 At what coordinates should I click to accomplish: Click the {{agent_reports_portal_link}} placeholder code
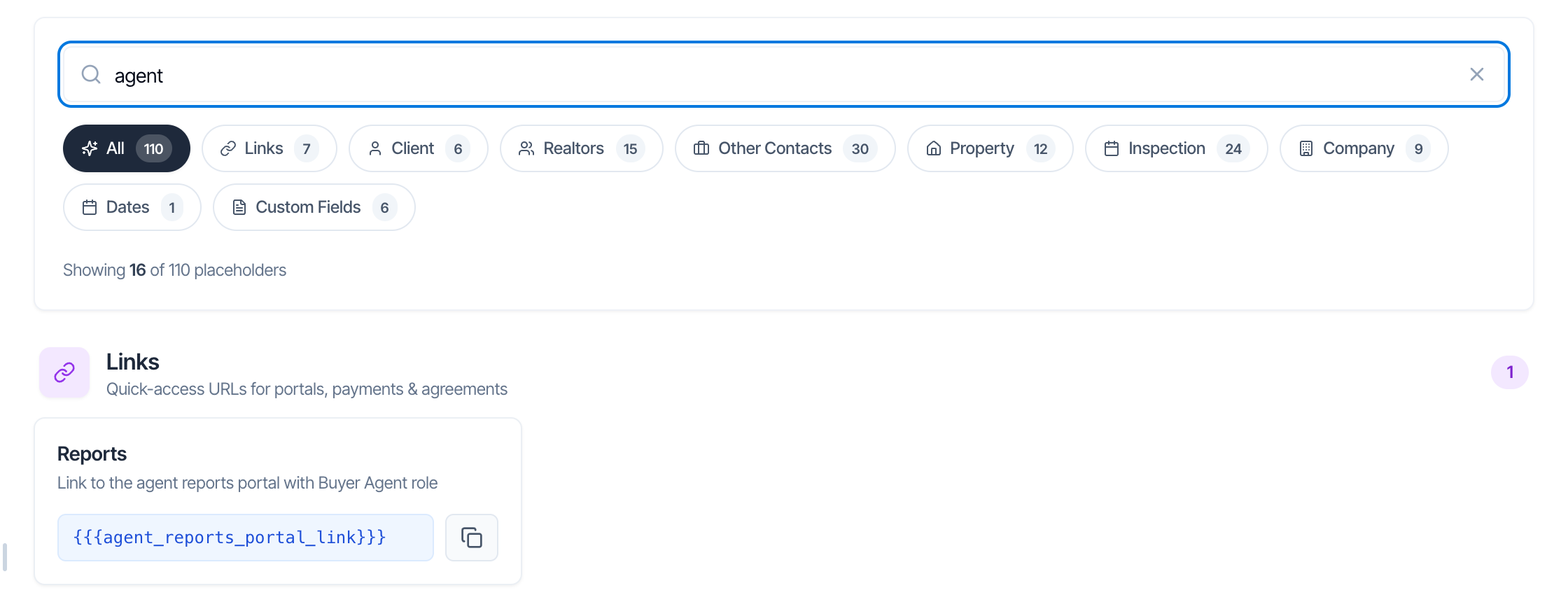[x=246, y=538]
